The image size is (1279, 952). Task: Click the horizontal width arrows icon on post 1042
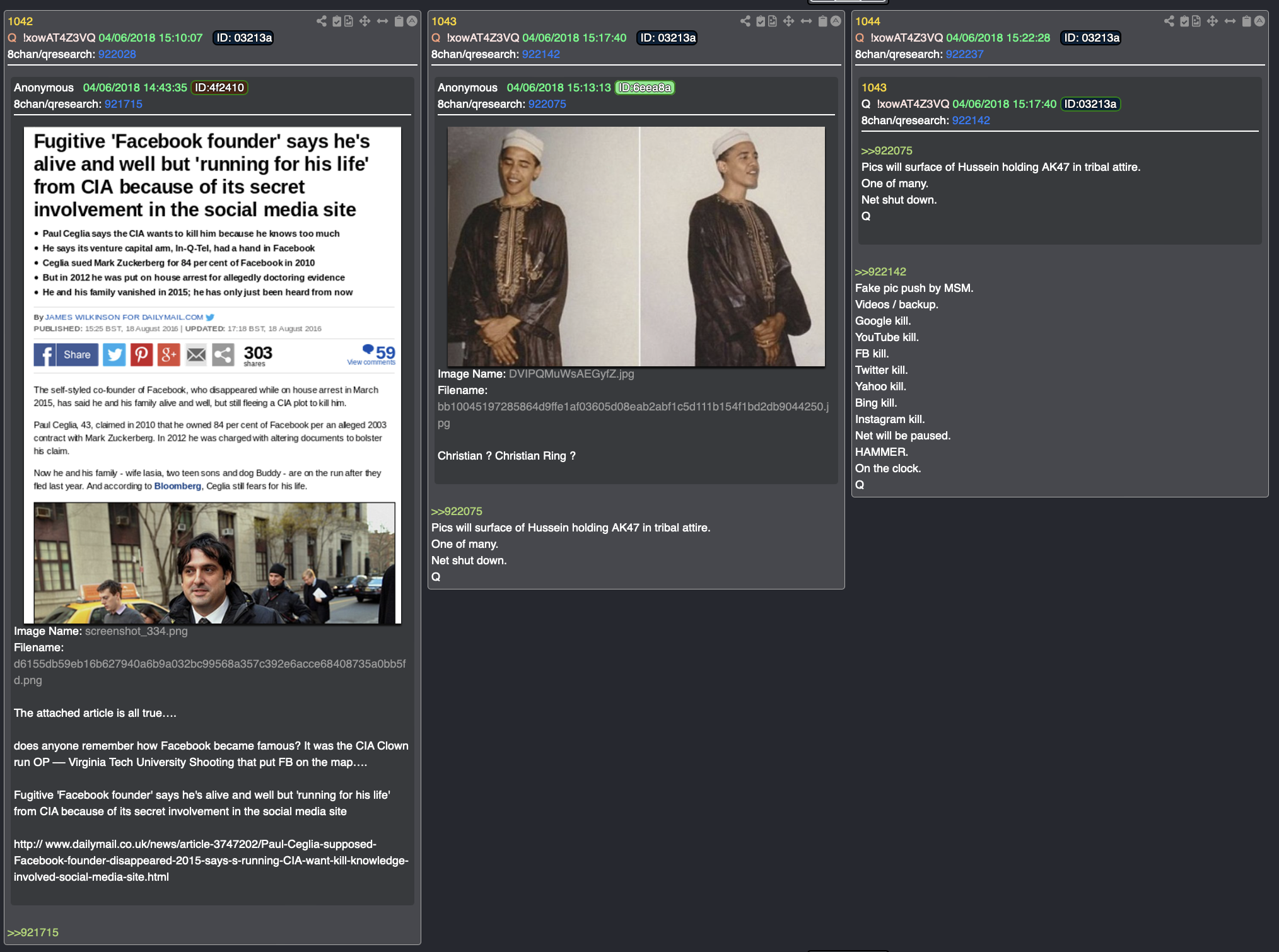382,21
